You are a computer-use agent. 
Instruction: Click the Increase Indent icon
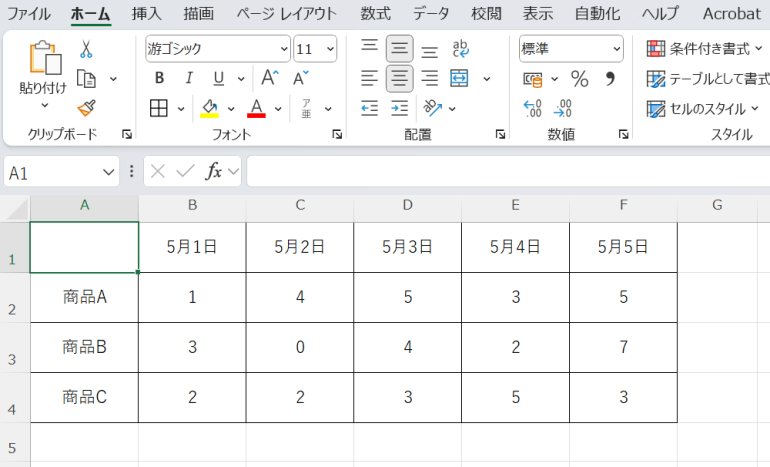point(400,108)
